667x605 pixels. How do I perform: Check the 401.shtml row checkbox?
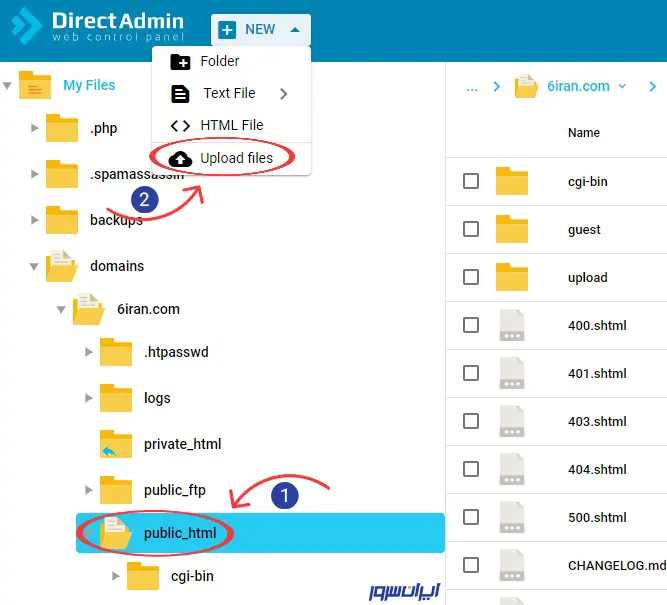click(471, 373)
